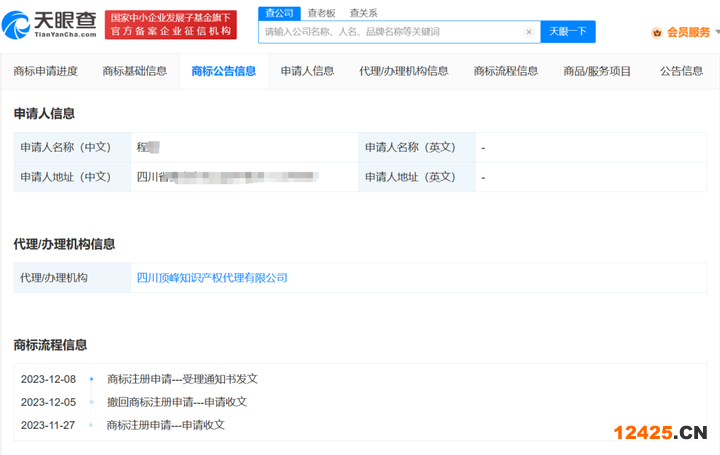Open the 会员服务 link
720x455 pixels.
tap(688, 32)
